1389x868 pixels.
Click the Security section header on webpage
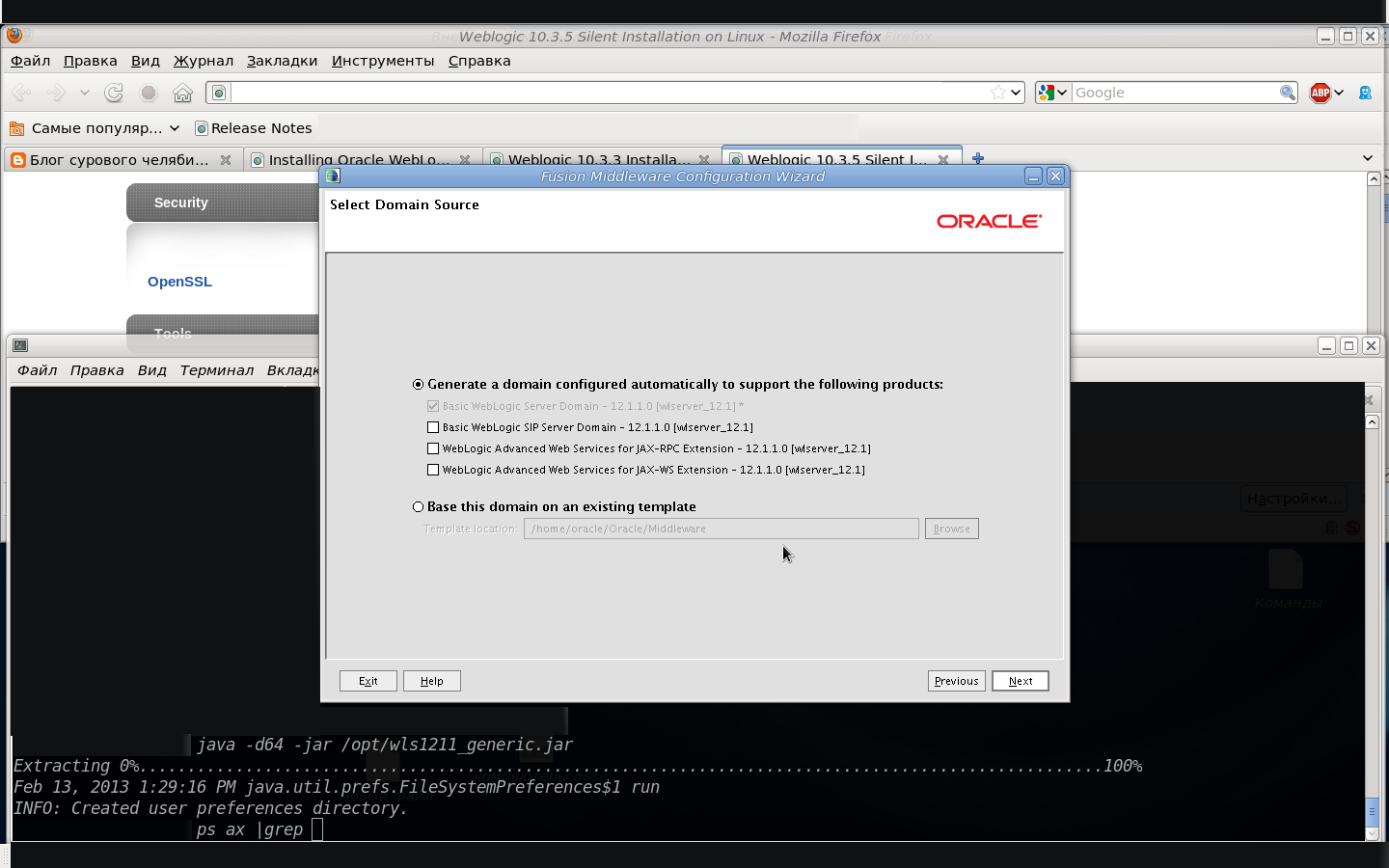(x=224, y=203)
